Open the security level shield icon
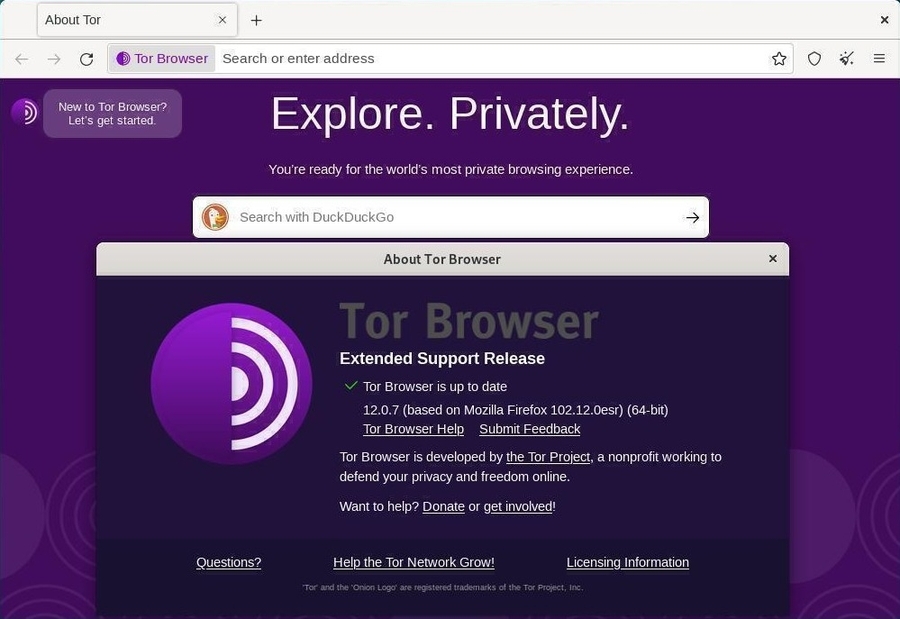Screen dimensions: 900x619 814,59
